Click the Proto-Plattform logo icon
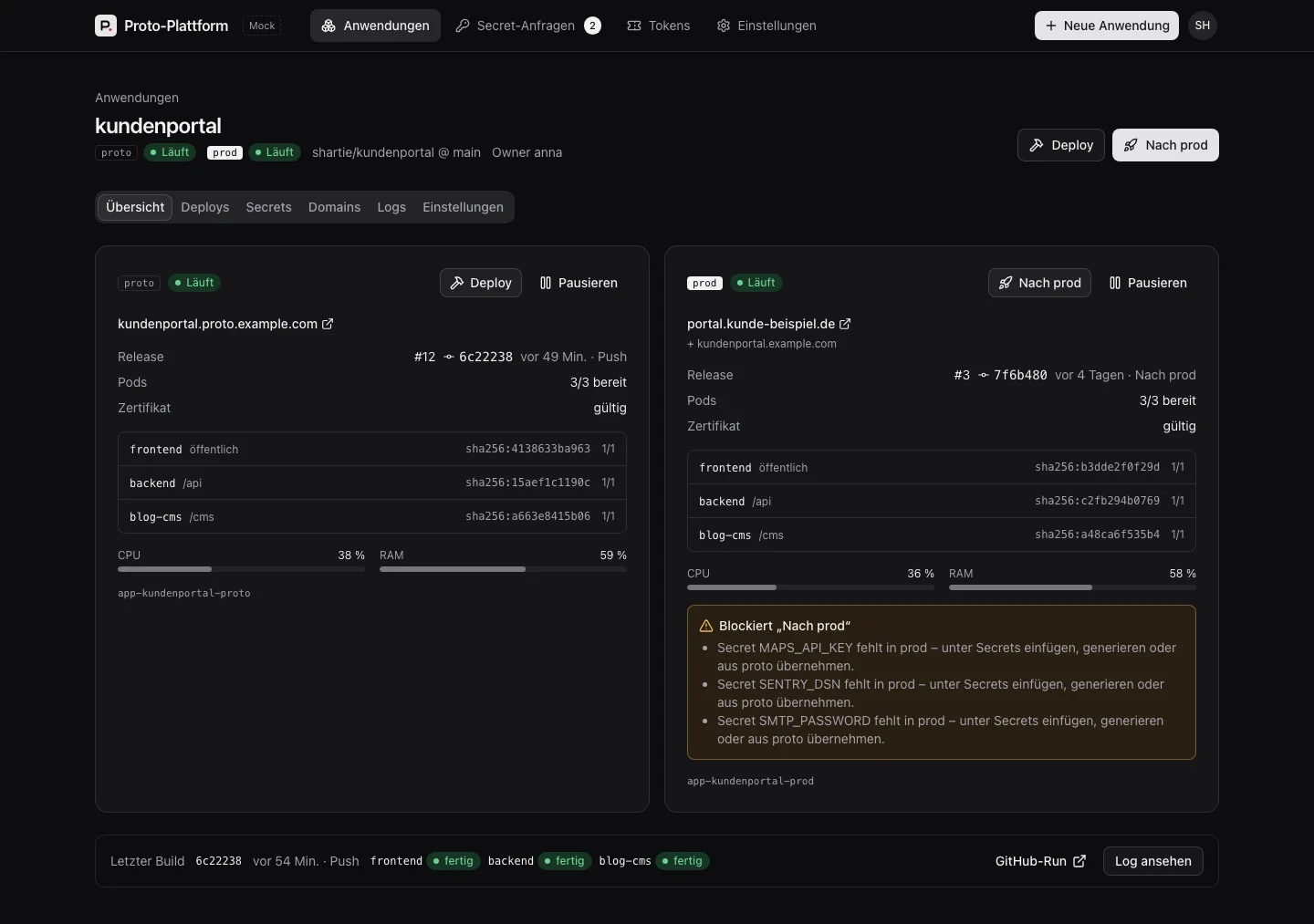 click(x=106, y=26)
